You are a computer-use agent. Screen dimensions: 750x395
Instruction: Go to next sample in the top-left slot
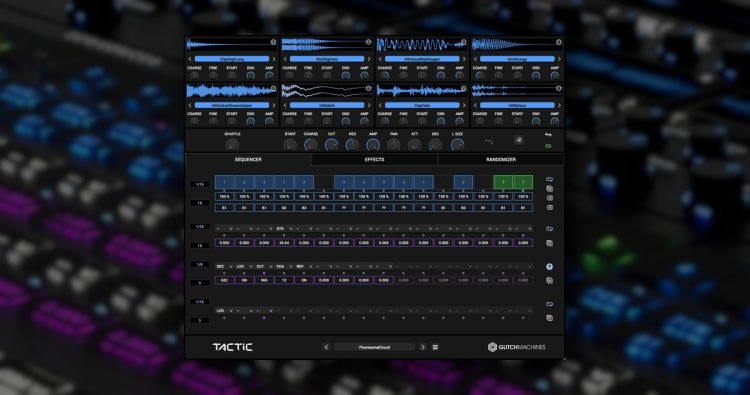(274, 59)
